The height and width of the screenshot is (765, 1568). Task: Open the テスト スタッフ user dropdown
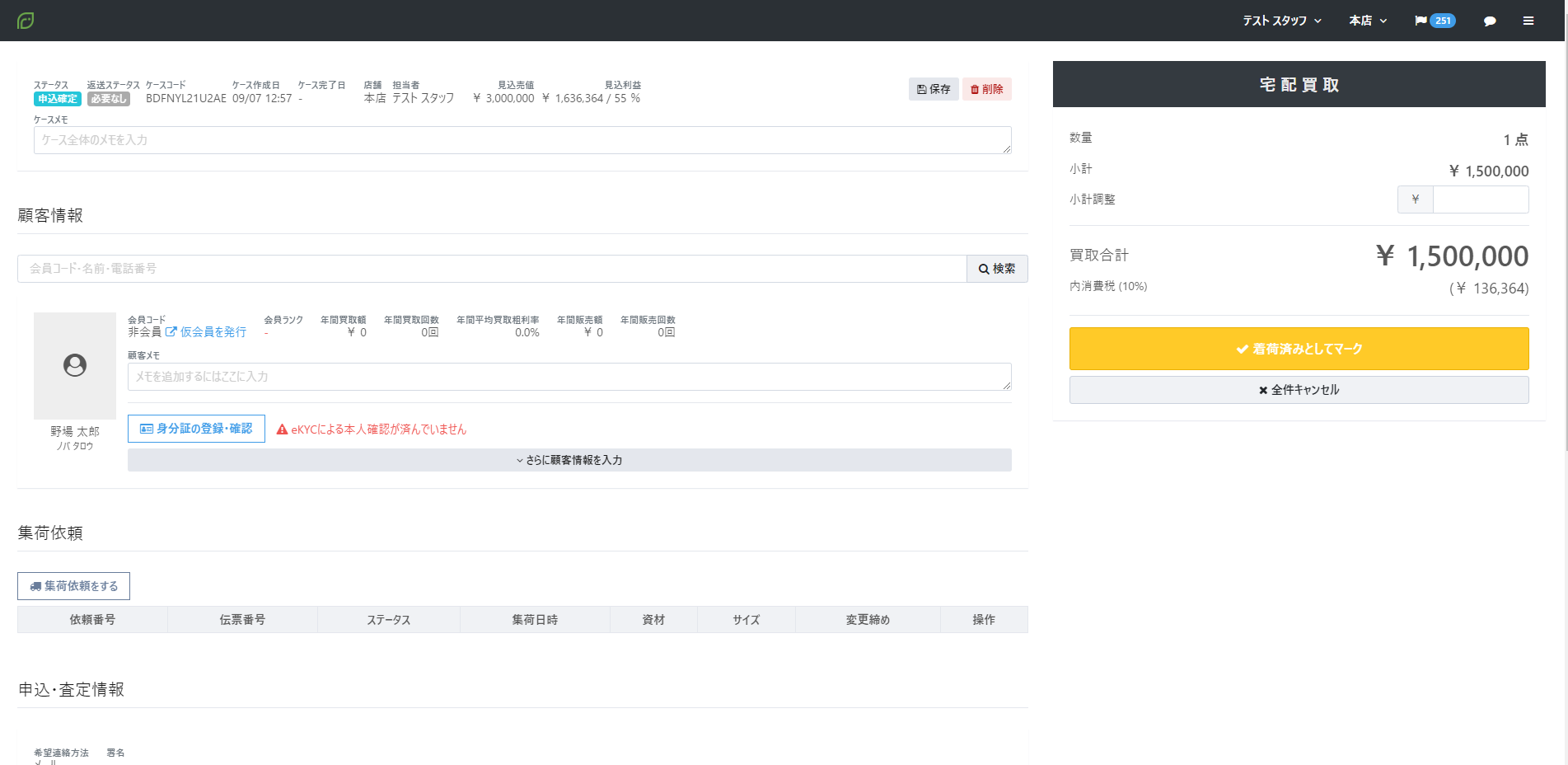tap(1282, 21)
